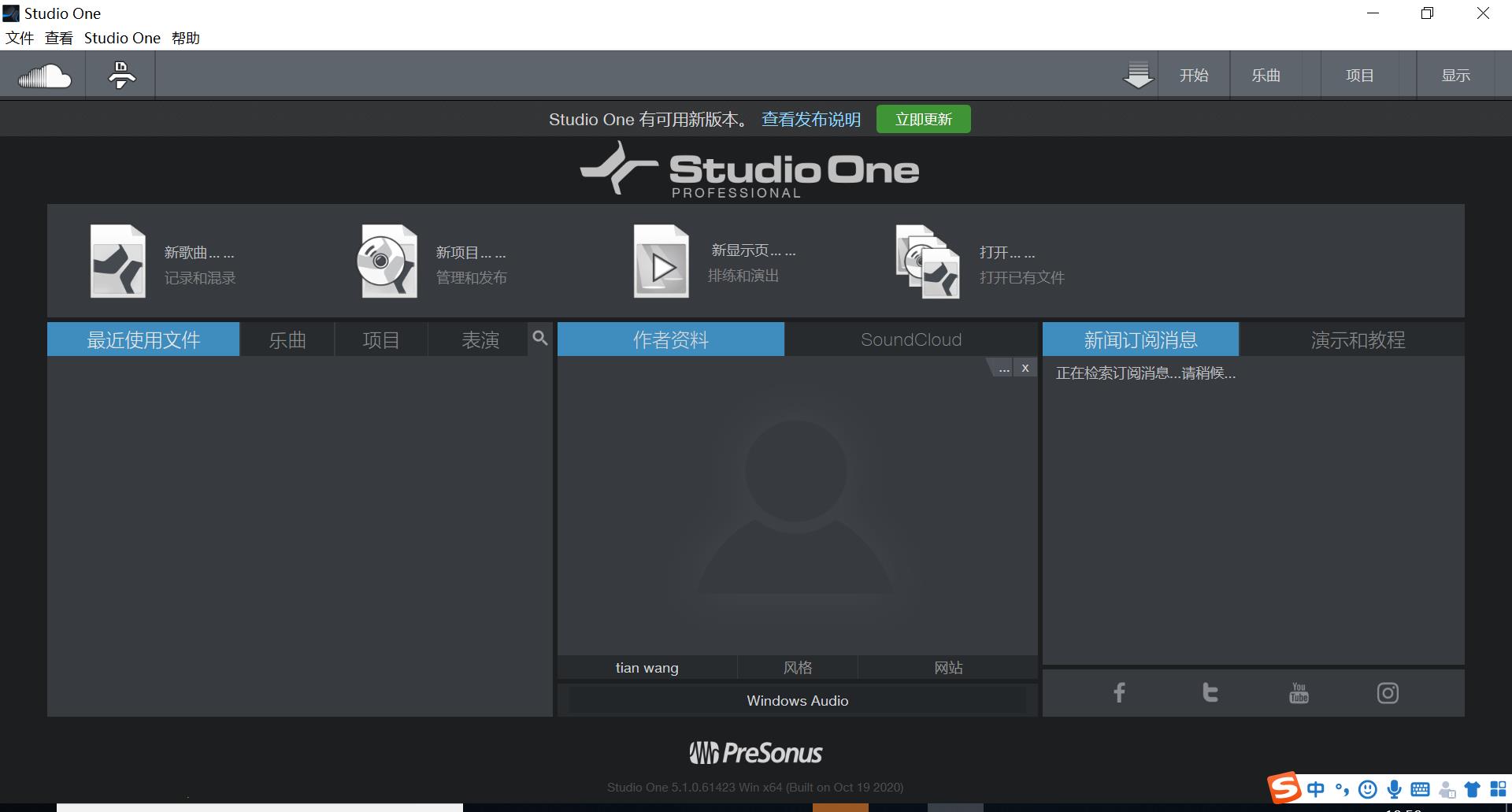Click the Sogou account person icon
This screenshot has width=1512, height=812.
click(1447, 789)
